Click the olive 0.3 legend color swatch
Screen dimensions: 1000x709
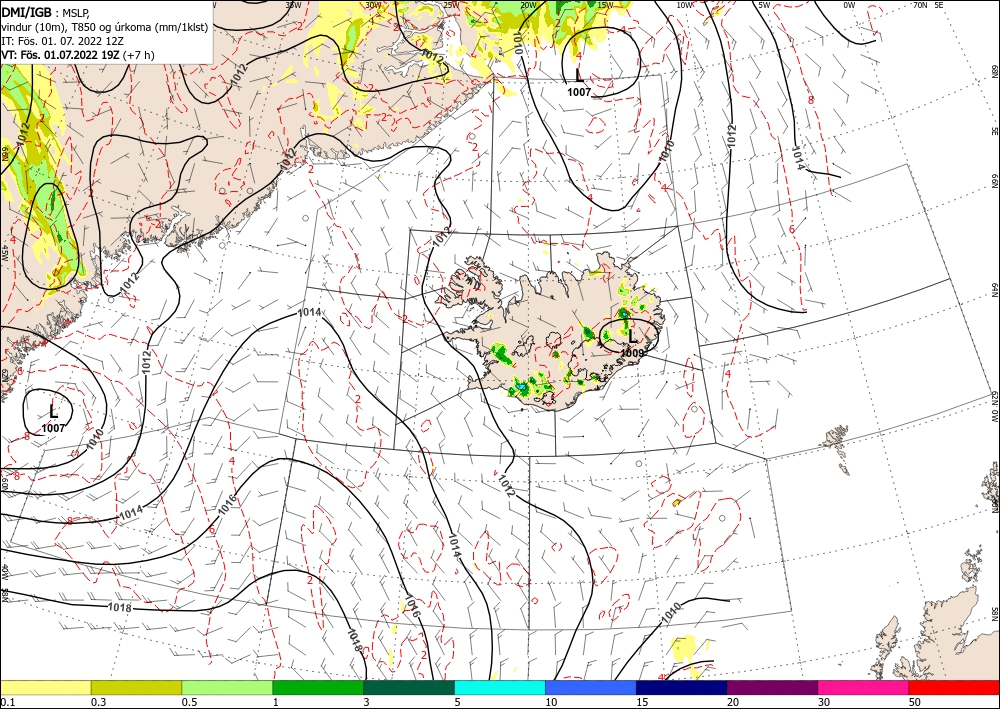[x=136, y=687]
